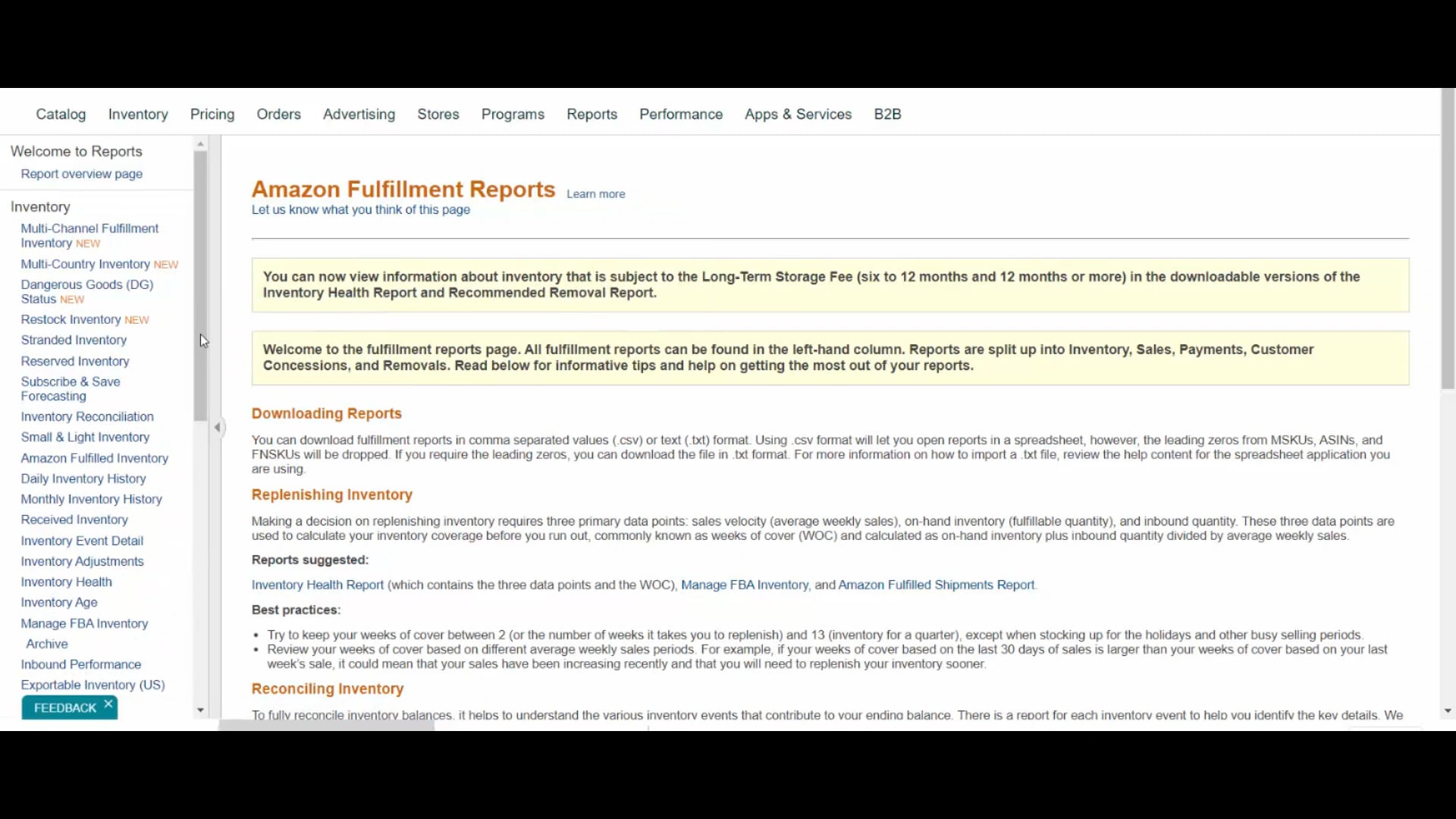The height and width of the screenshot is (819, 1456).
Task: Click 'Let us know what you think' link
Action: pyautogui.click(x=361, y=210)
